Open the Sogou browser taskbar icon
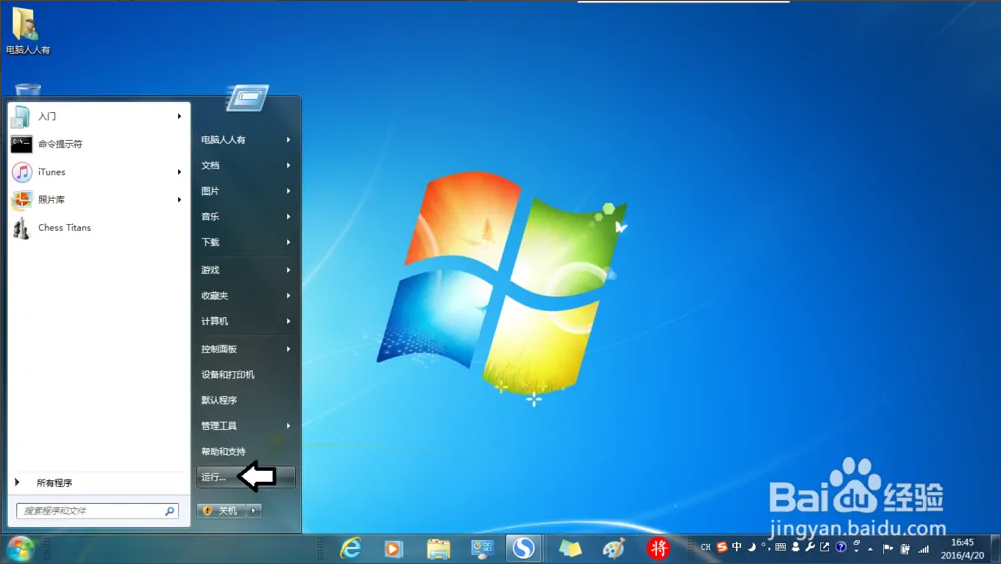 (x=523, y=548)
